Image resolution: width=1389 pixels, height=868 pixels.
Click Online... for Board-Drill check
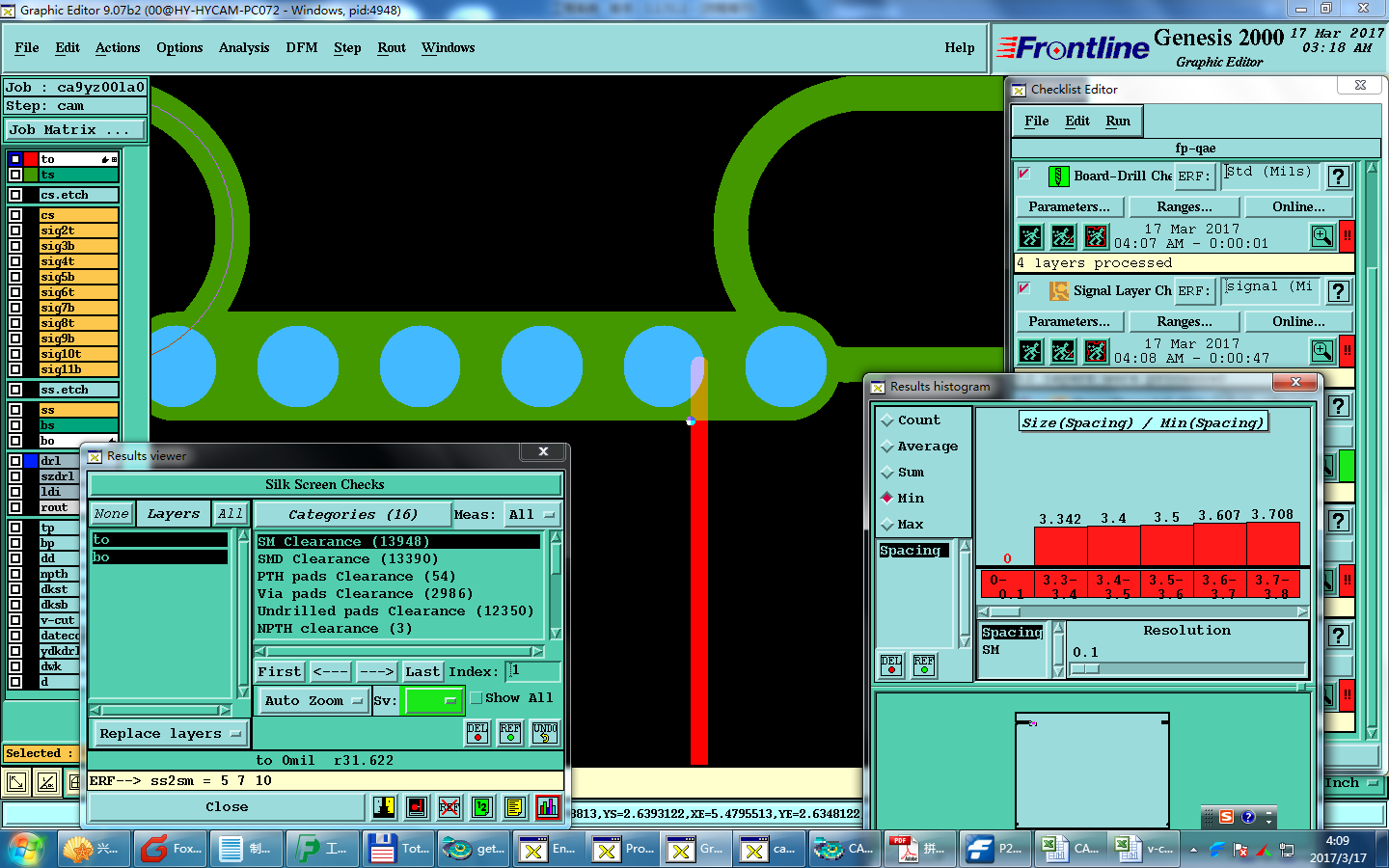[1298, 206]
